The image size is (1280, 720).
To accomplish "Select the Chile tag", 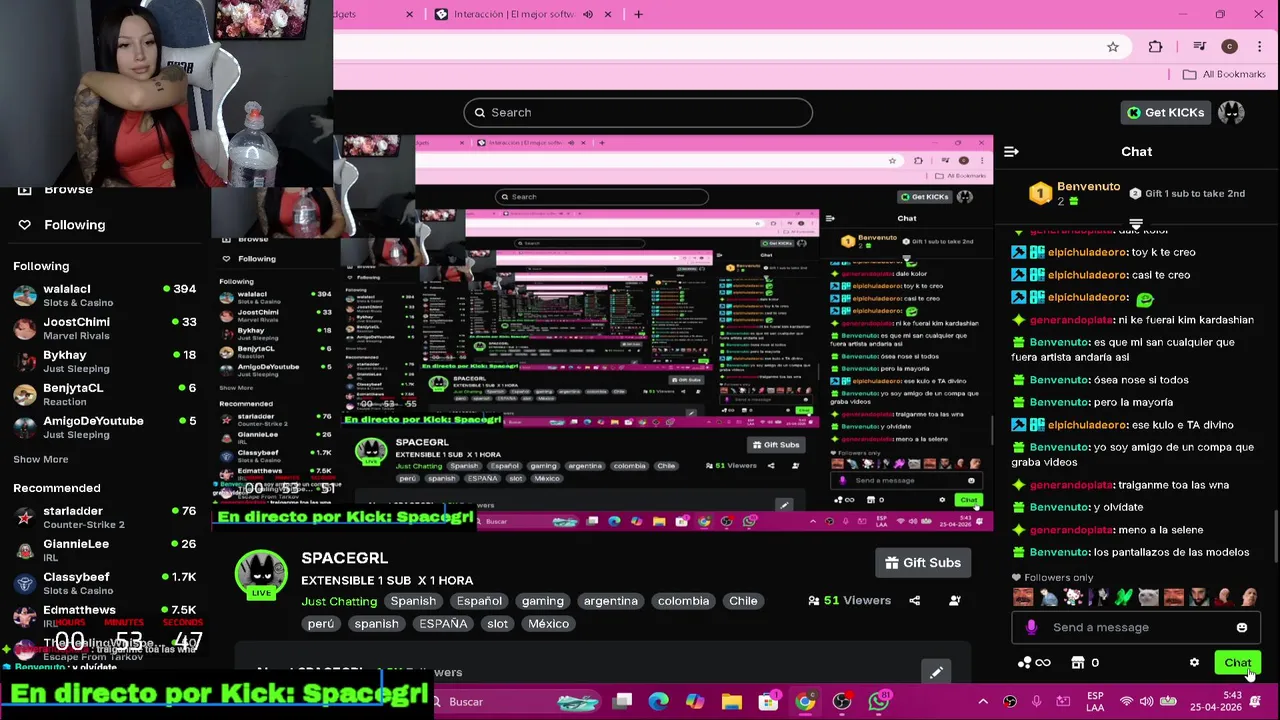I will click(743, 601).
